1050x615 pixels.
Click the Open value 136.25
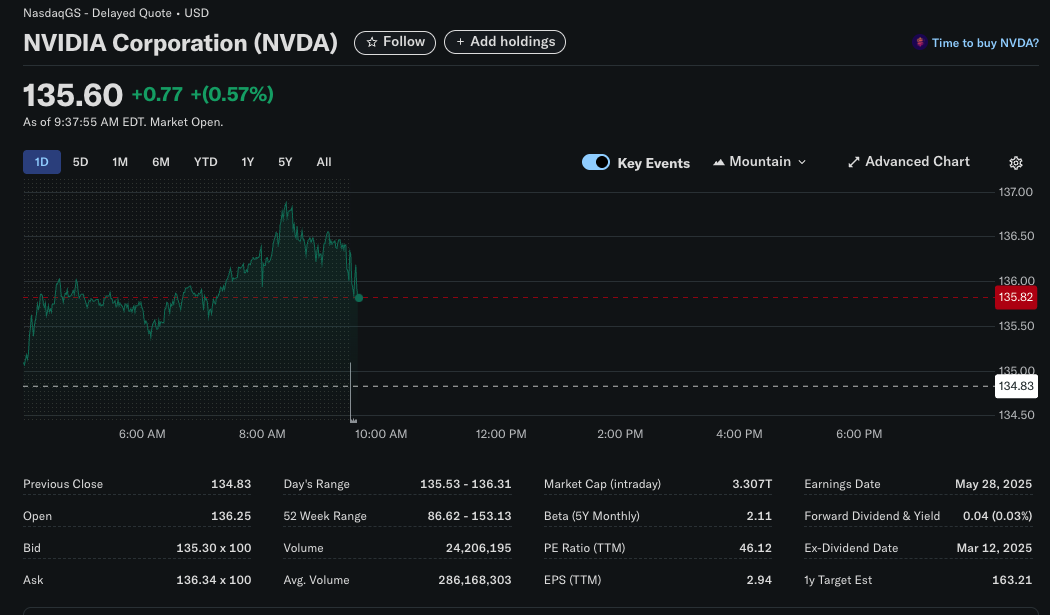pyautogui.click(x=231, y=516)
